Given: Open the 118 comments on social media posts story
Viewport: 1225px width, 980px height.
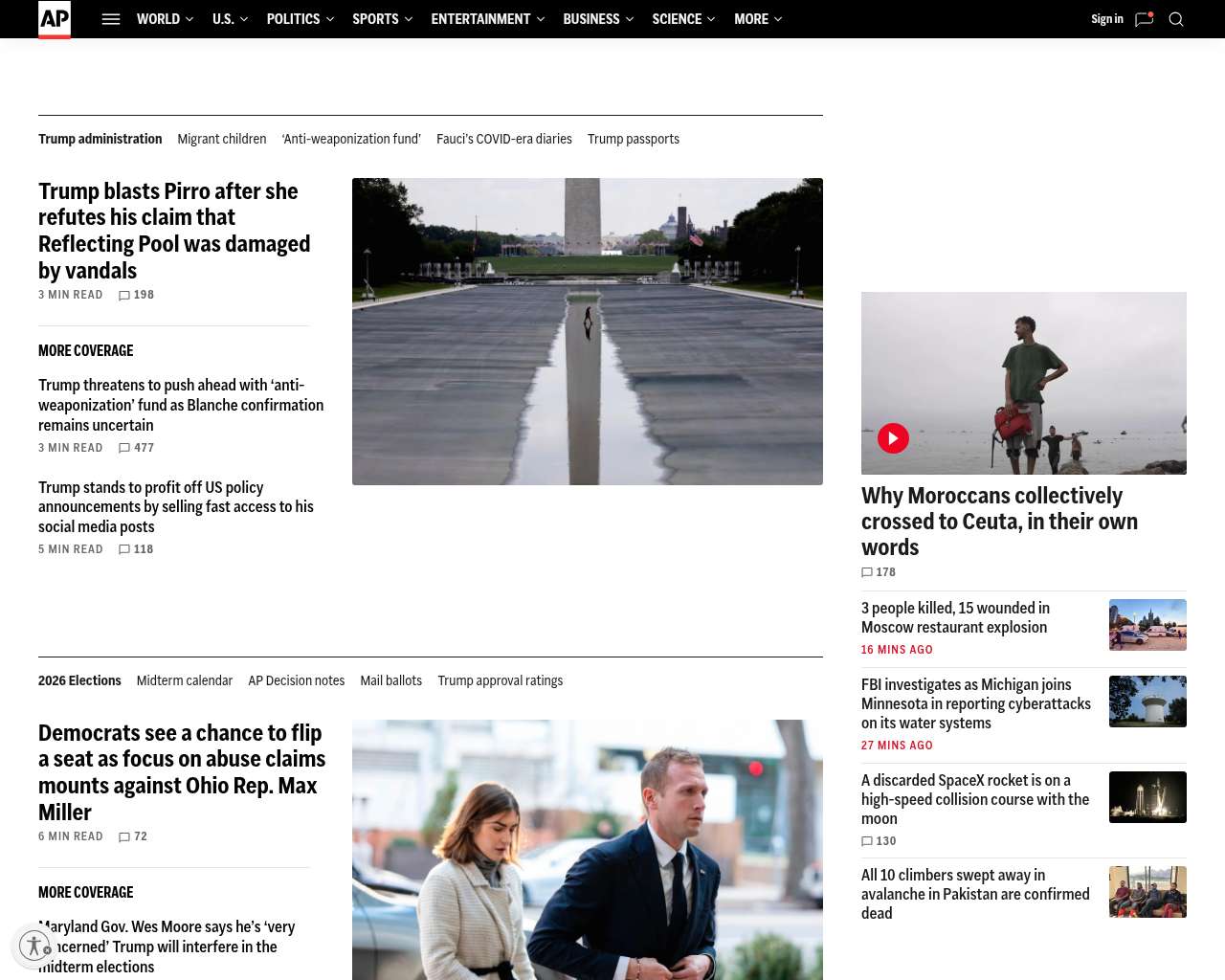Looking at the screenshot, I should point(136,549).
